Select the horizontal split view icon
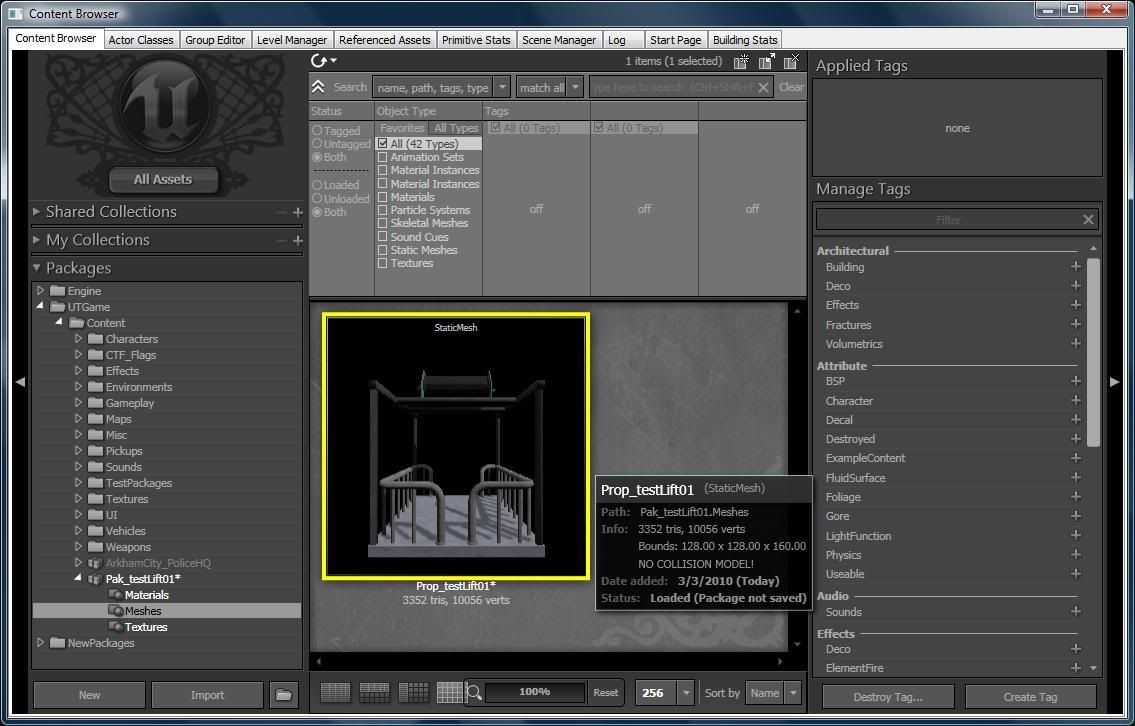This screenshot has width=1135, height=726. pos(374,693)
